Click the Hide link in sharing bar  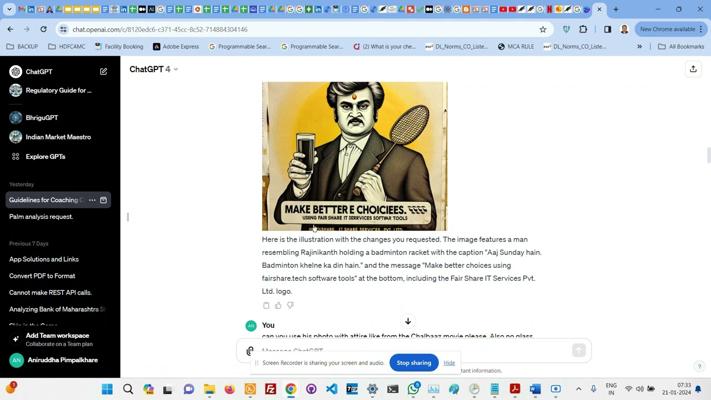pos(449,363)
